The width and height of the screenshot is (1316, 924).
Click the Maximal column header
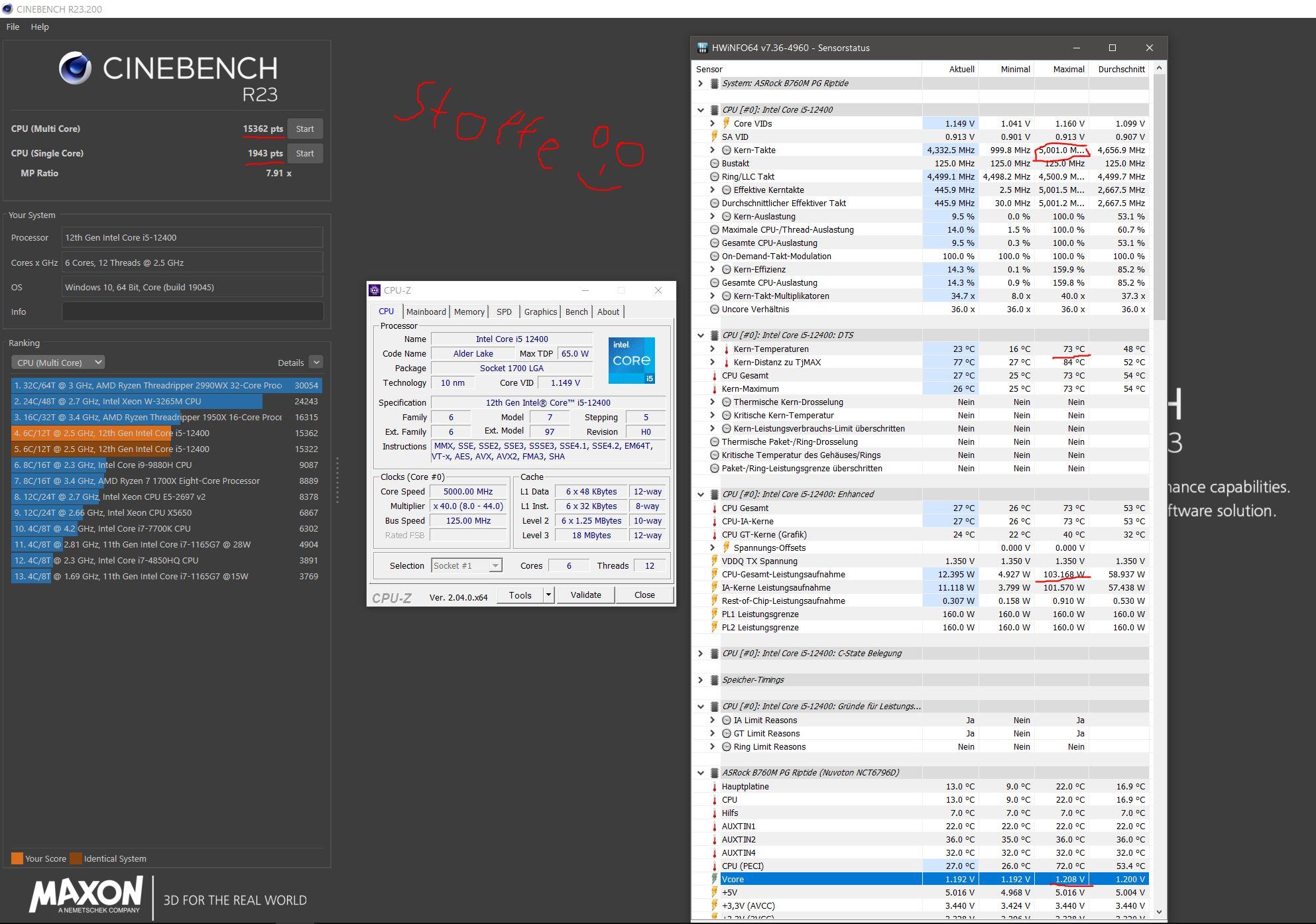coord(1061,69)
